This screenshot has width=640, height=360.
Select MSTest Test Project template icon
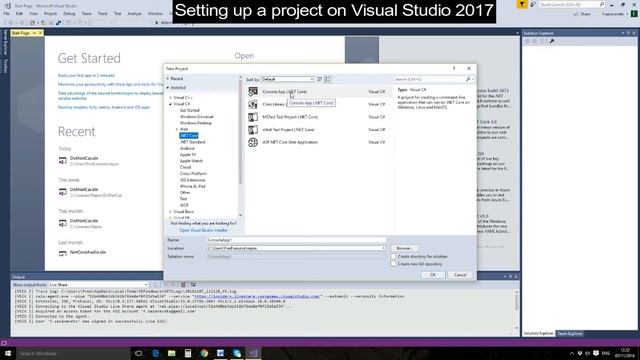pos(253,117)
